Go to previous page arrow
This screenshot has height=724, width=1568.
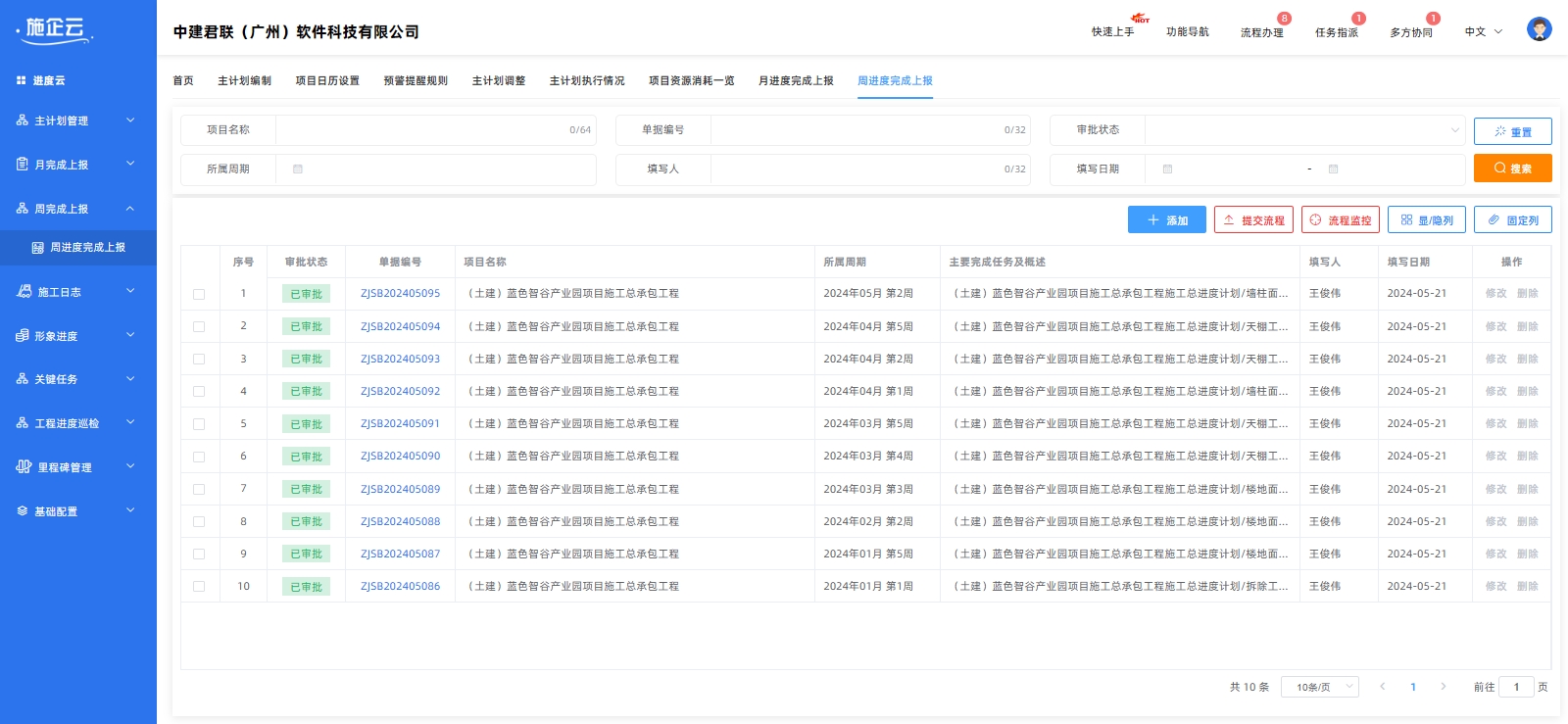pos(1383,687)
